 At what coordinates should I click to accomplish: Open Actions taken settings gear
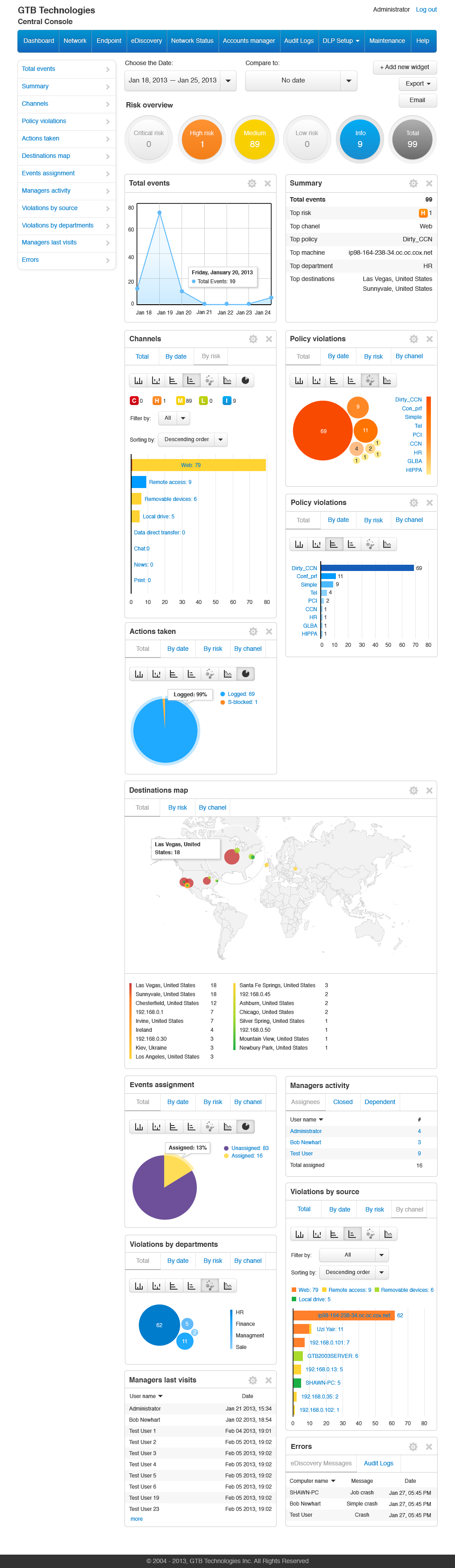(x=253, y=632)
